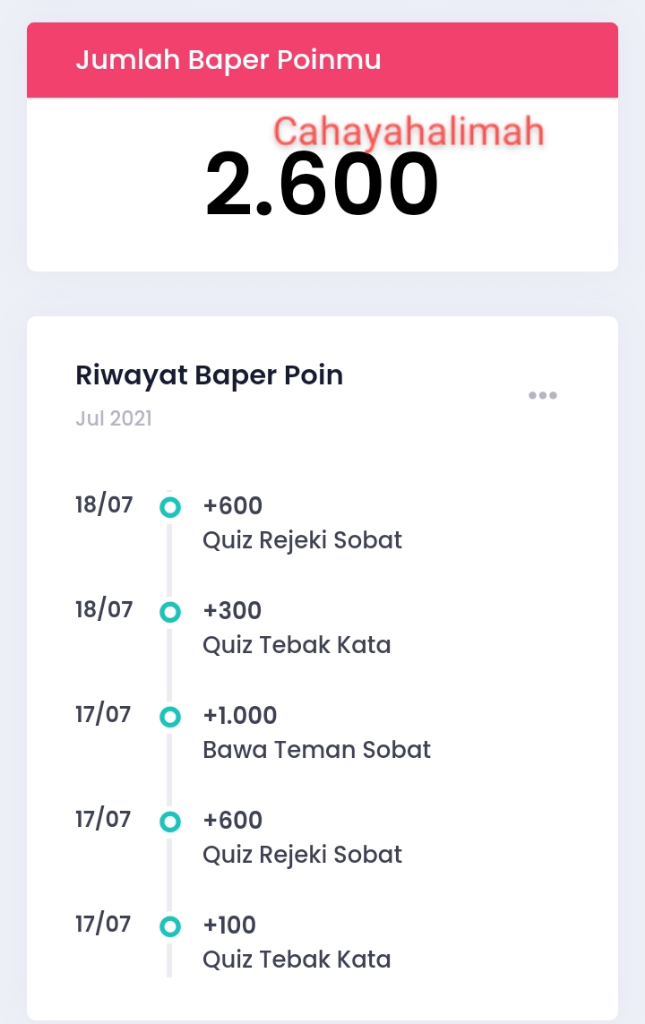Click the +300 points amount
Screen dimensions: 645x1024
click(x=232, y=611)
